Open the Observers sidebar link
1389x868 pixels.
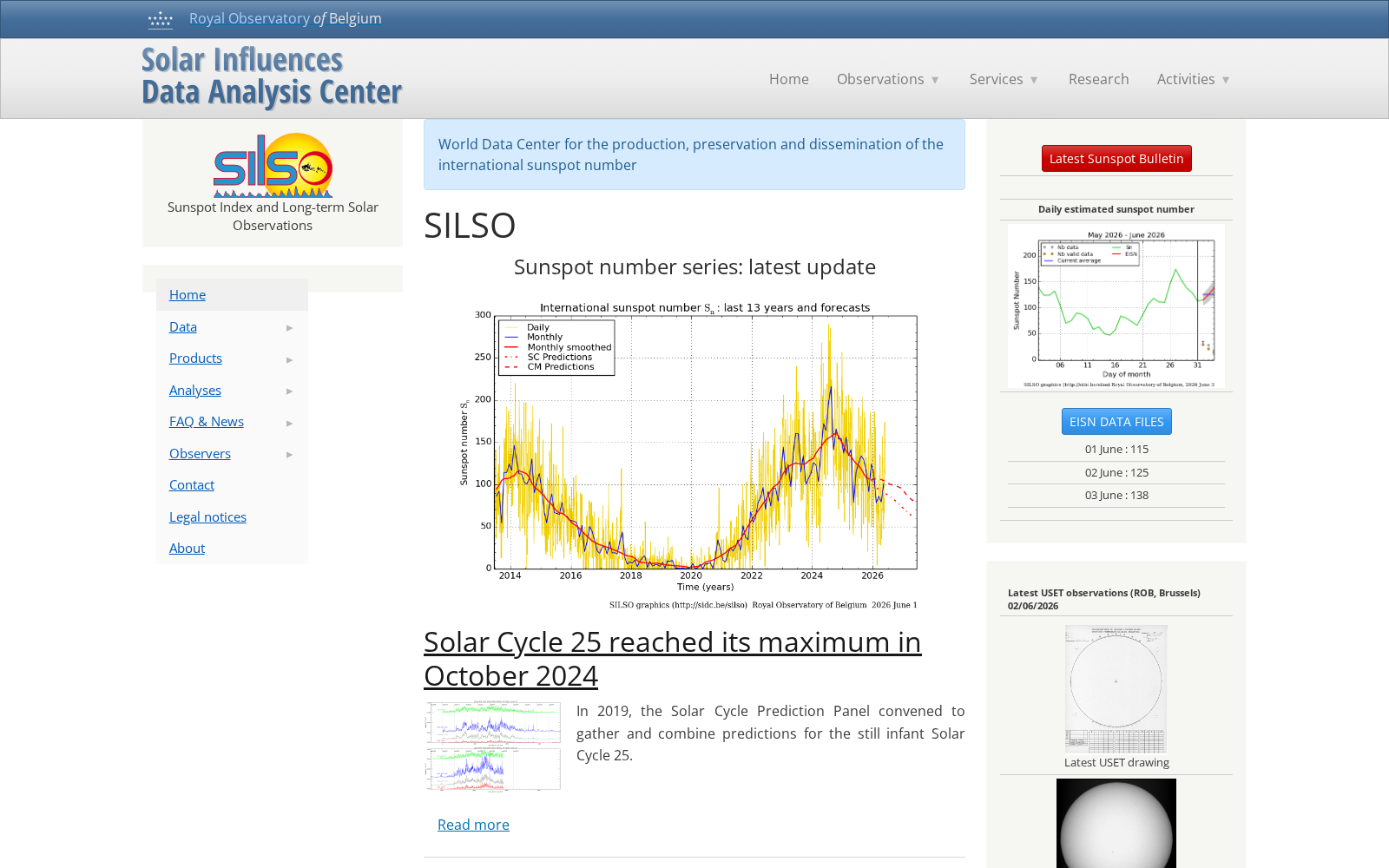pyautogui.click(x=200, y=453)
